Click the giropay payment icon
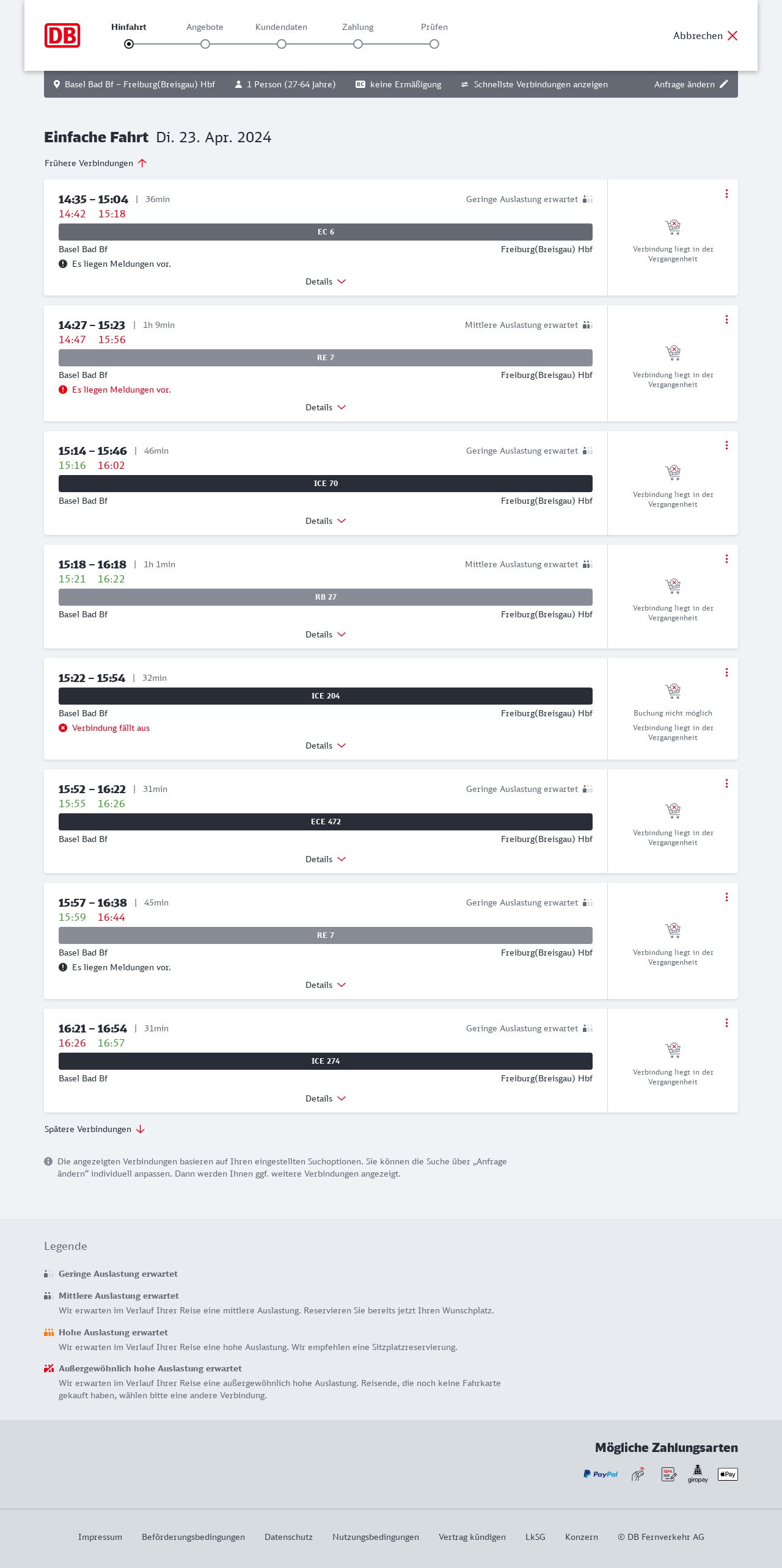 point(698,1474)
